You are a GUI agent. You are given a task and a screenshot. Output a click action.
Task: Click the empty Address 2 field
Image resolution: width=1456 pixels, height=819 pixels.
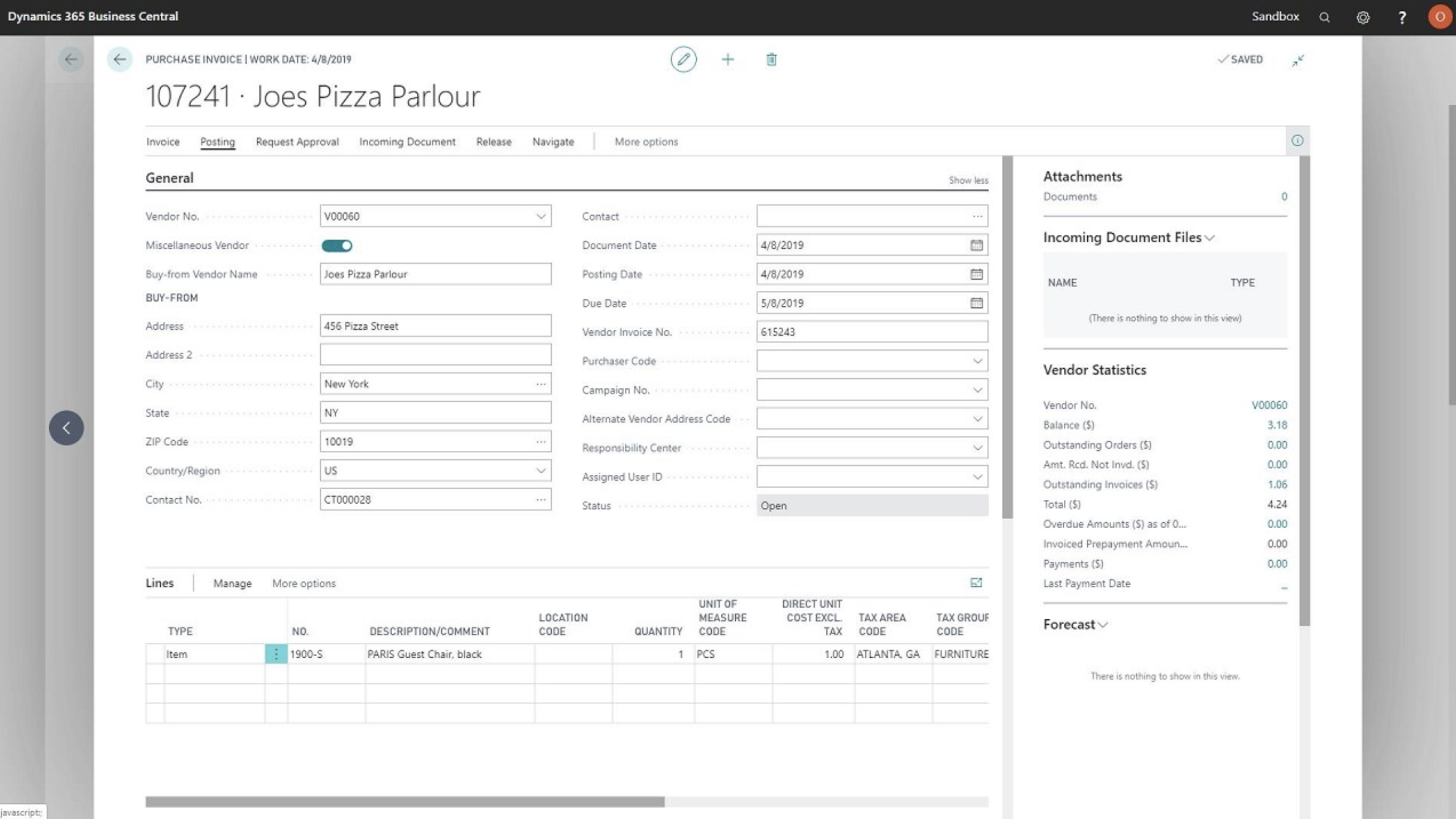[x=435, y=355]
